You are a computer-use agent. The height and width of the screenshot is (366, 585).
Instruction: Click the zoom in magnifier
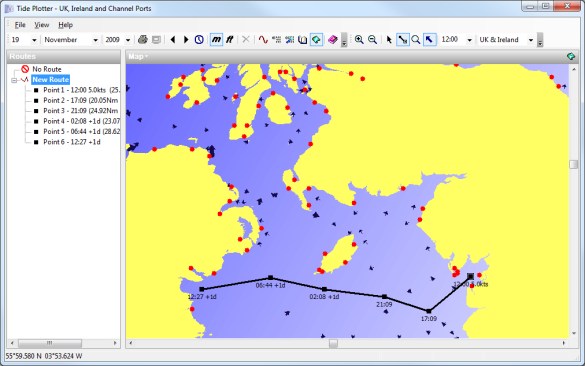point(359,40)
